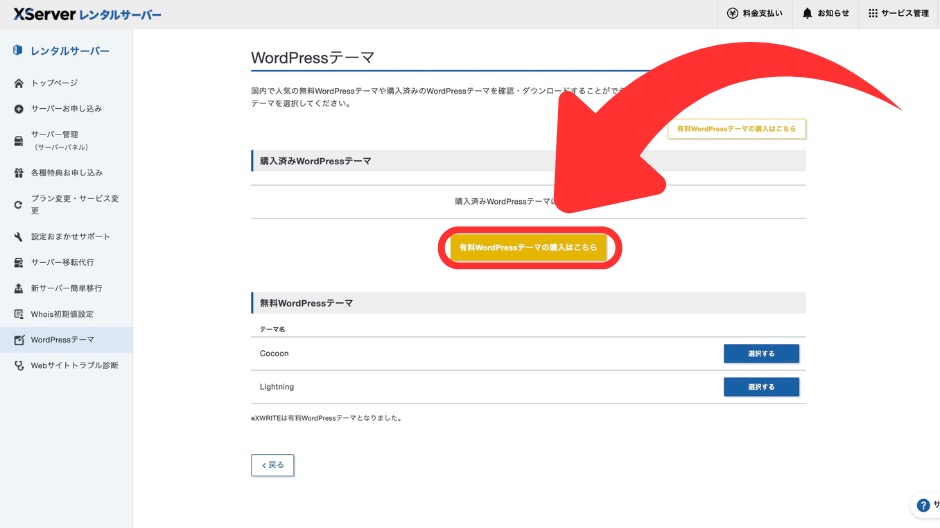Click the home icon beside トップページ
The height and width of the screenshot is (528, 940).
coord(18,83)
